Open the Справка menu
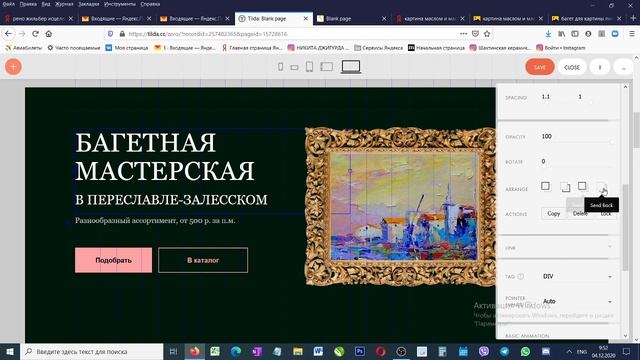Image resolution: width=640 pixels, height=360 pixels. 150,4
